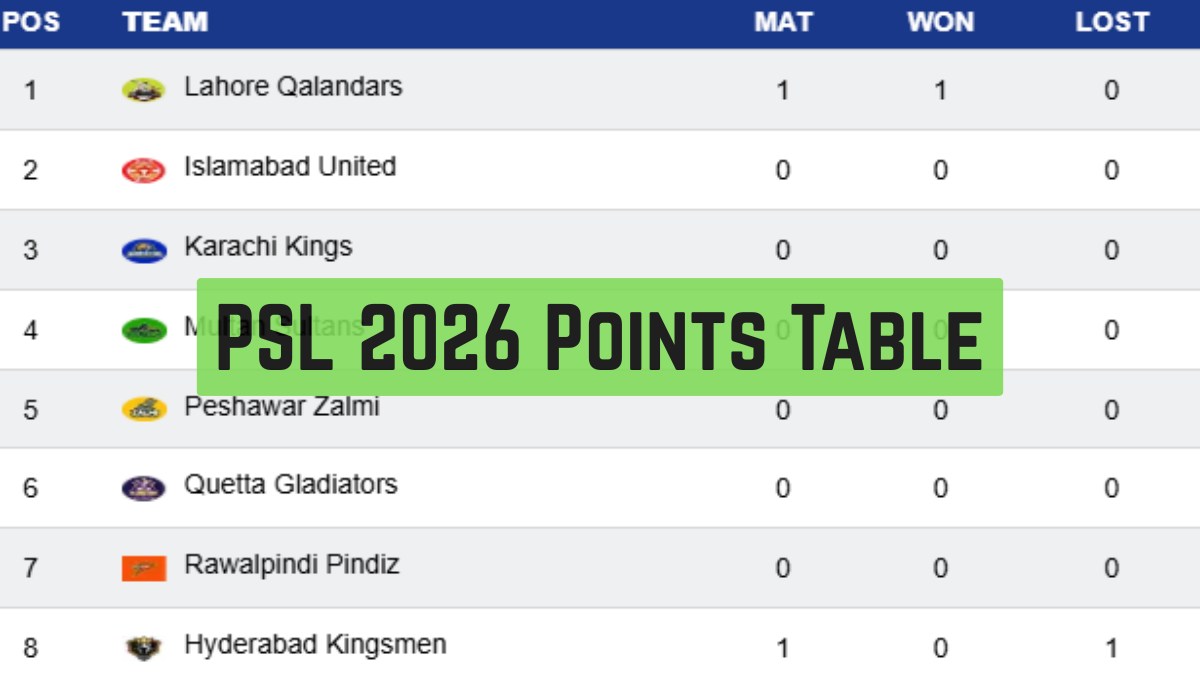Click the Peshawar Zalmi team name
The height and width of the screenshot is (675, 1200).
tap(282, 407)
